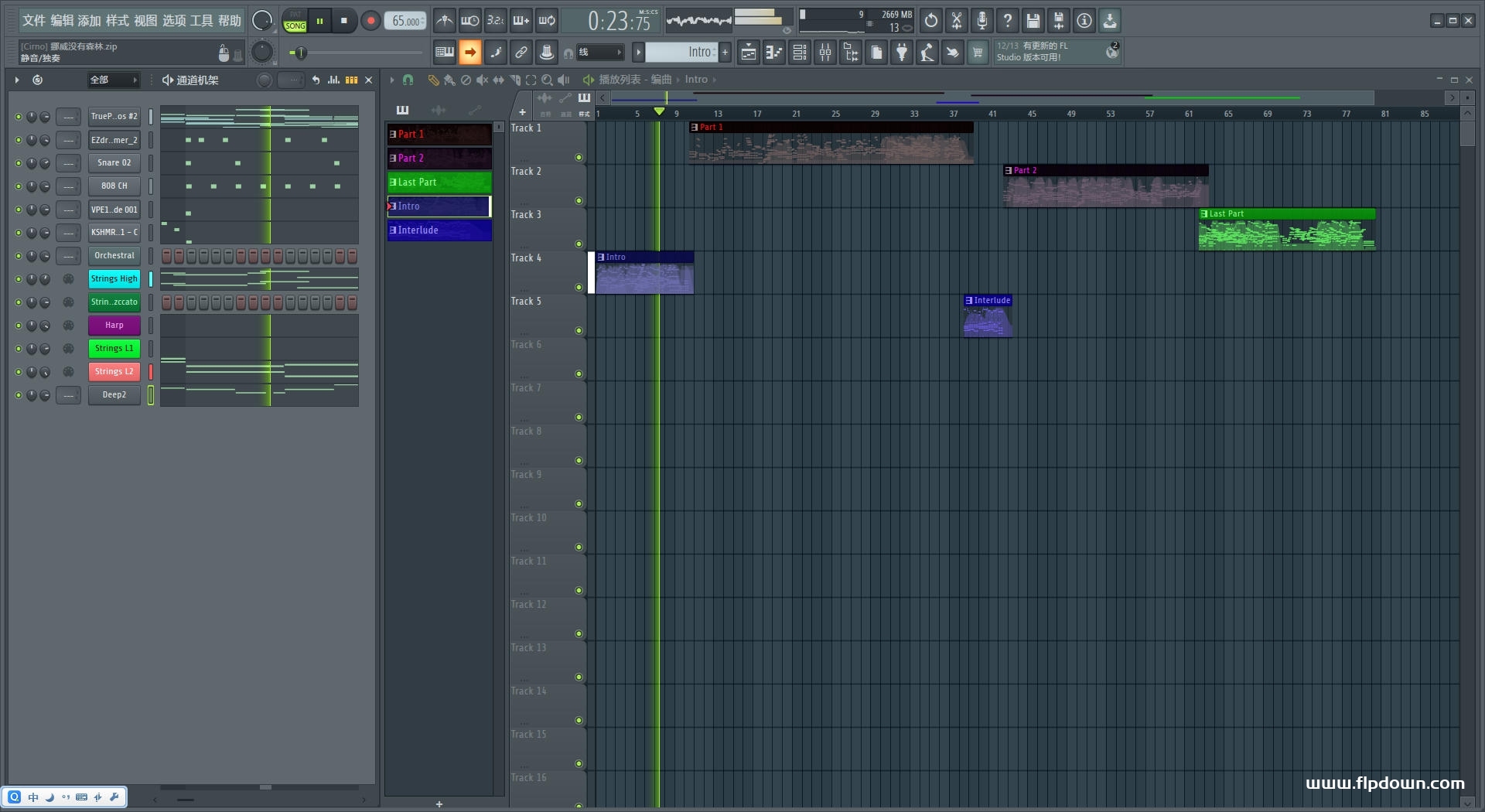Open the Piano Roll window icon

pos(774,53)
